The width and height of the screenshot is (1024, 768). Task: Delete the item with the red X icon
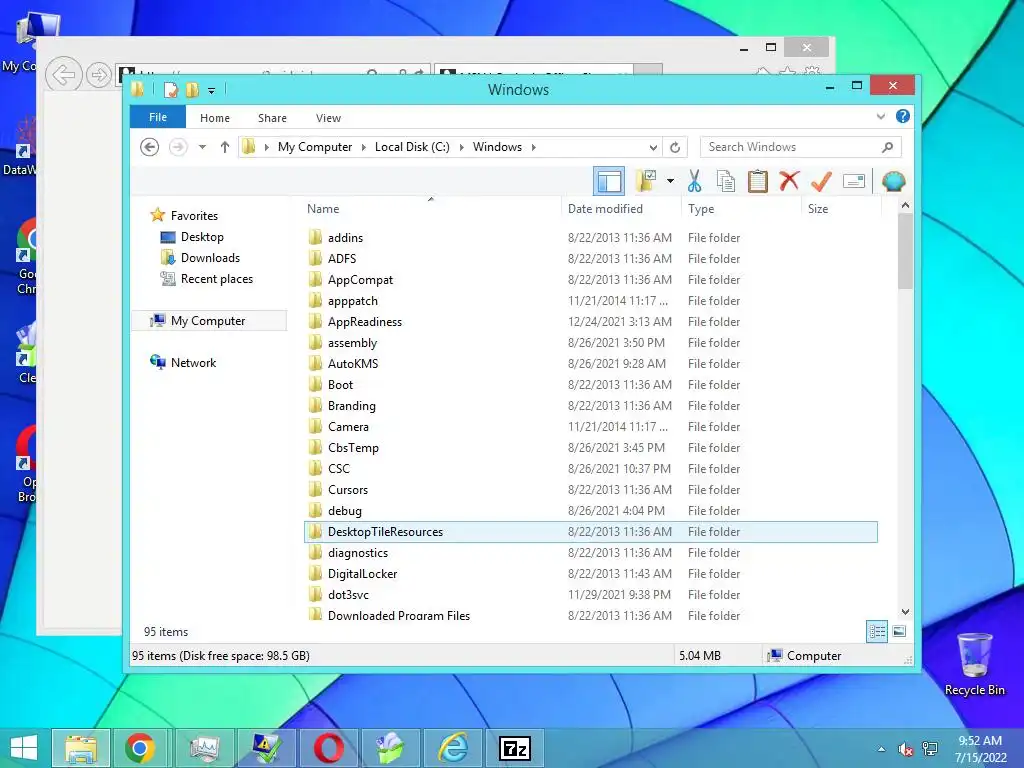pos(790,181)
